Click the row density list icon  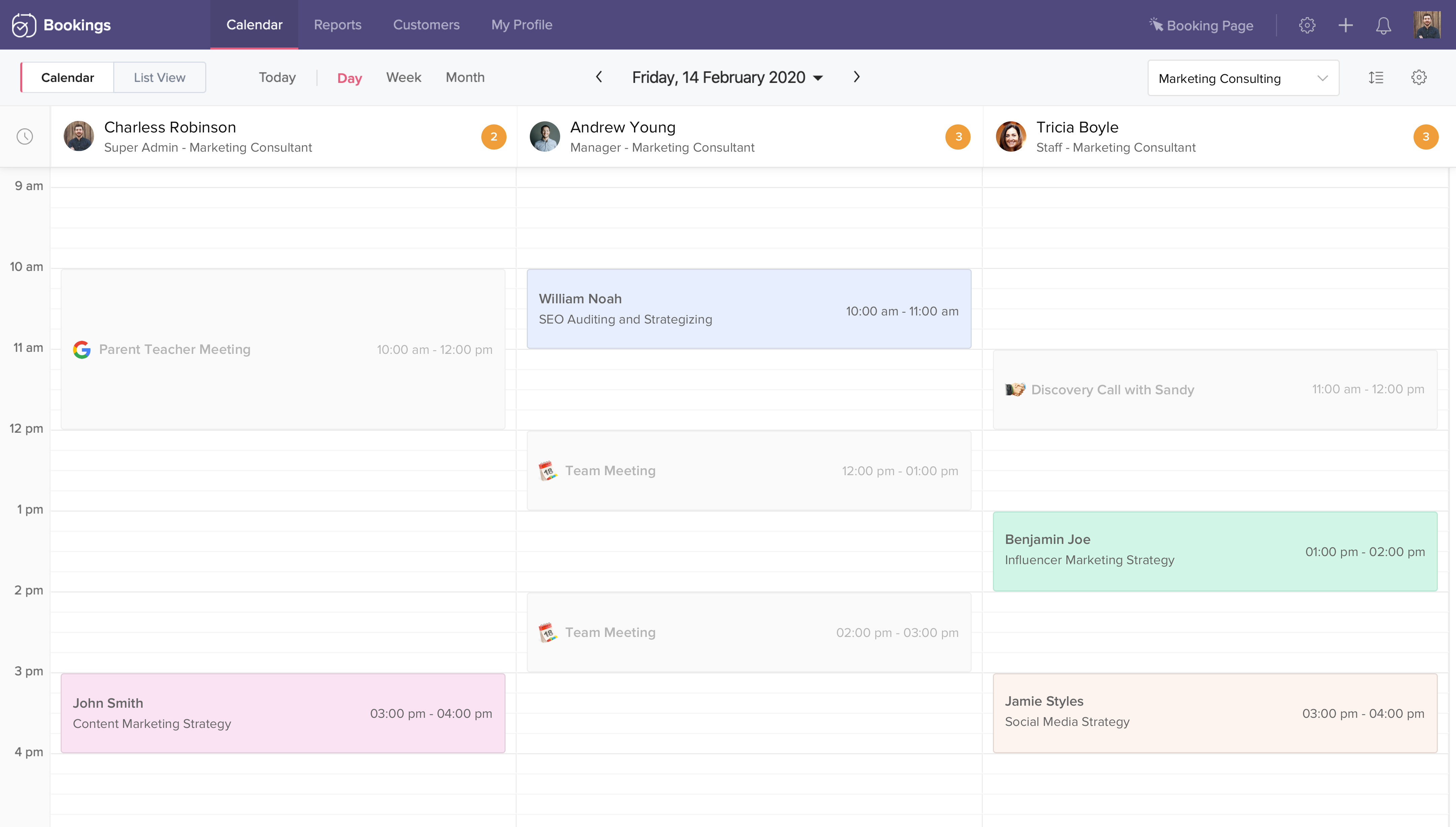[x=1376, y=77]
